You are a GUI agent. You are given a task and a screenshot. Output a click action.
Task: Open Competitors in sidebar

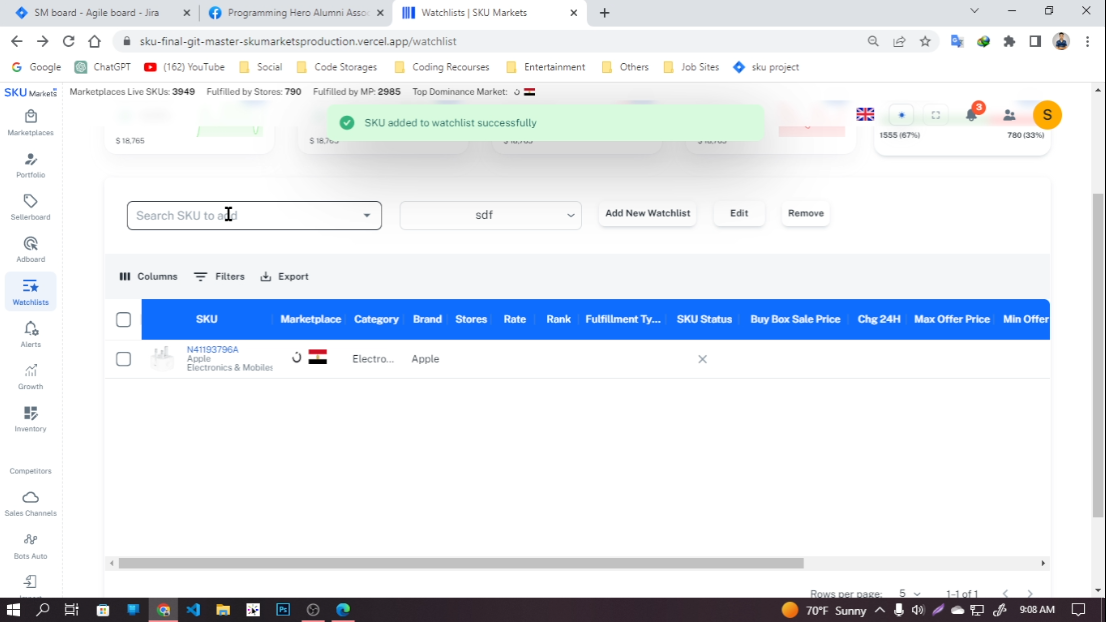click(x=30, y=470)
